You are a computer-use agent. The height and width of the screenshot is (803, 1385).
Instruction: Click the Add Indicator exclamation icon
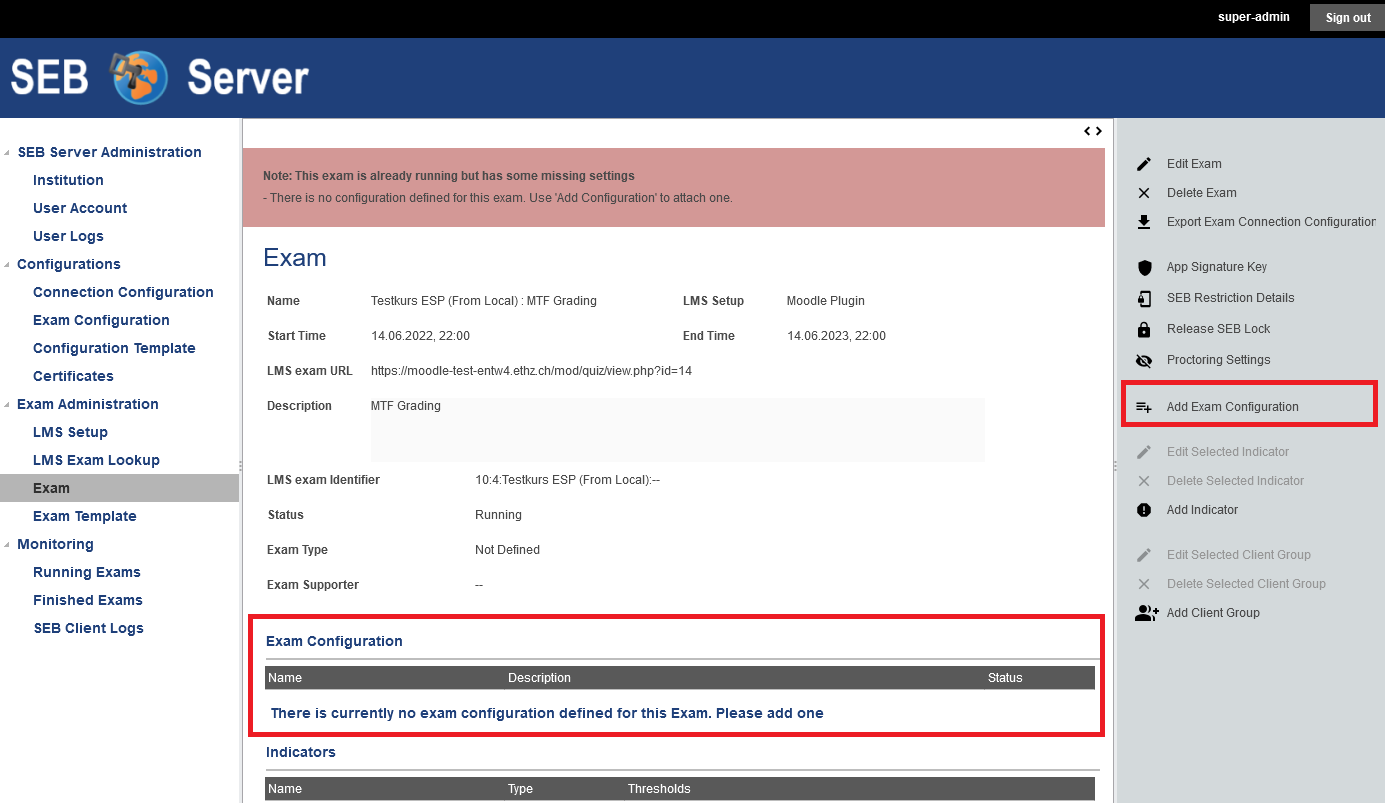pos(1144,510)
